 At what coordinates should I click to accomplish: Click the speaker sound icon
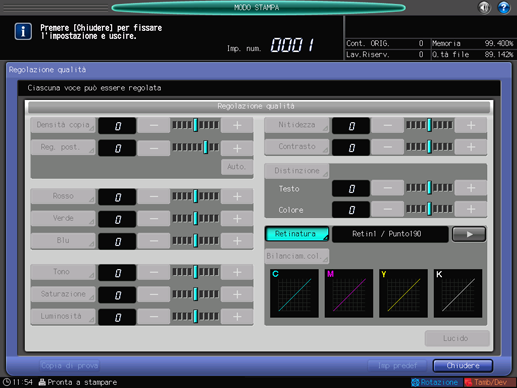[484, 7]
